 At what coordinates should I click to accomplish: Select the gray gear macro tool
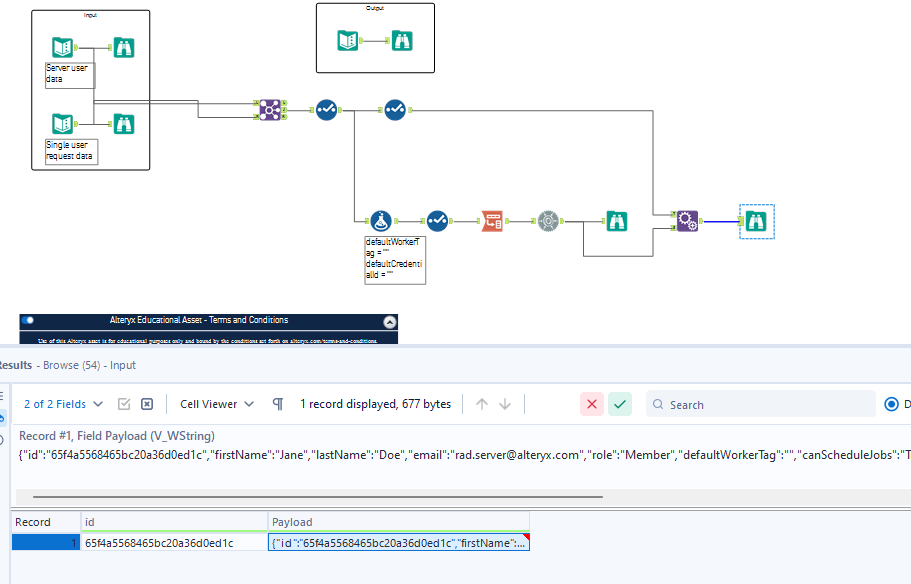pyautogui.click(x=548, y=220)
